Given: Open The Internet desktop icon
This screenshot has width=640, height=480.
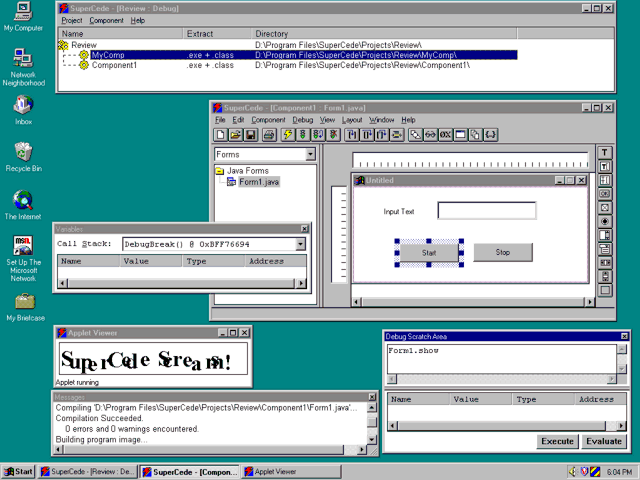Looking at the screenshot, I should 23,205.
